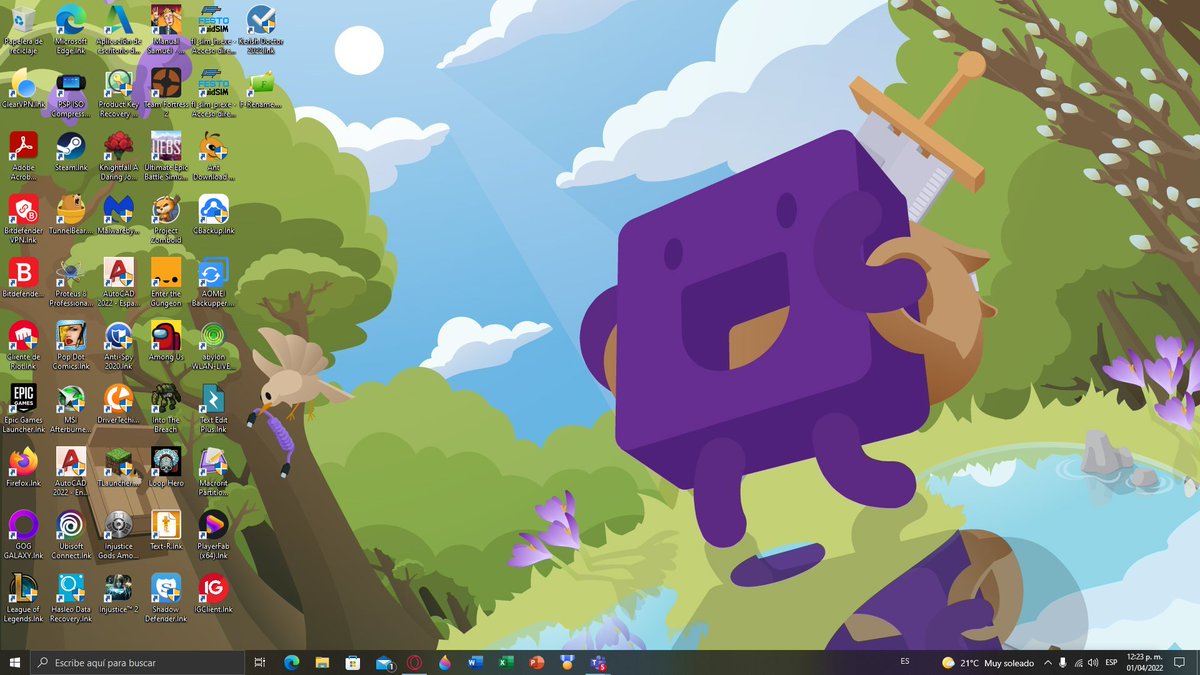Viewport: 1200px width, 675px height.
Task: Select the Ubisoft Connect desktop shortcut
Action: coord(70,535)
